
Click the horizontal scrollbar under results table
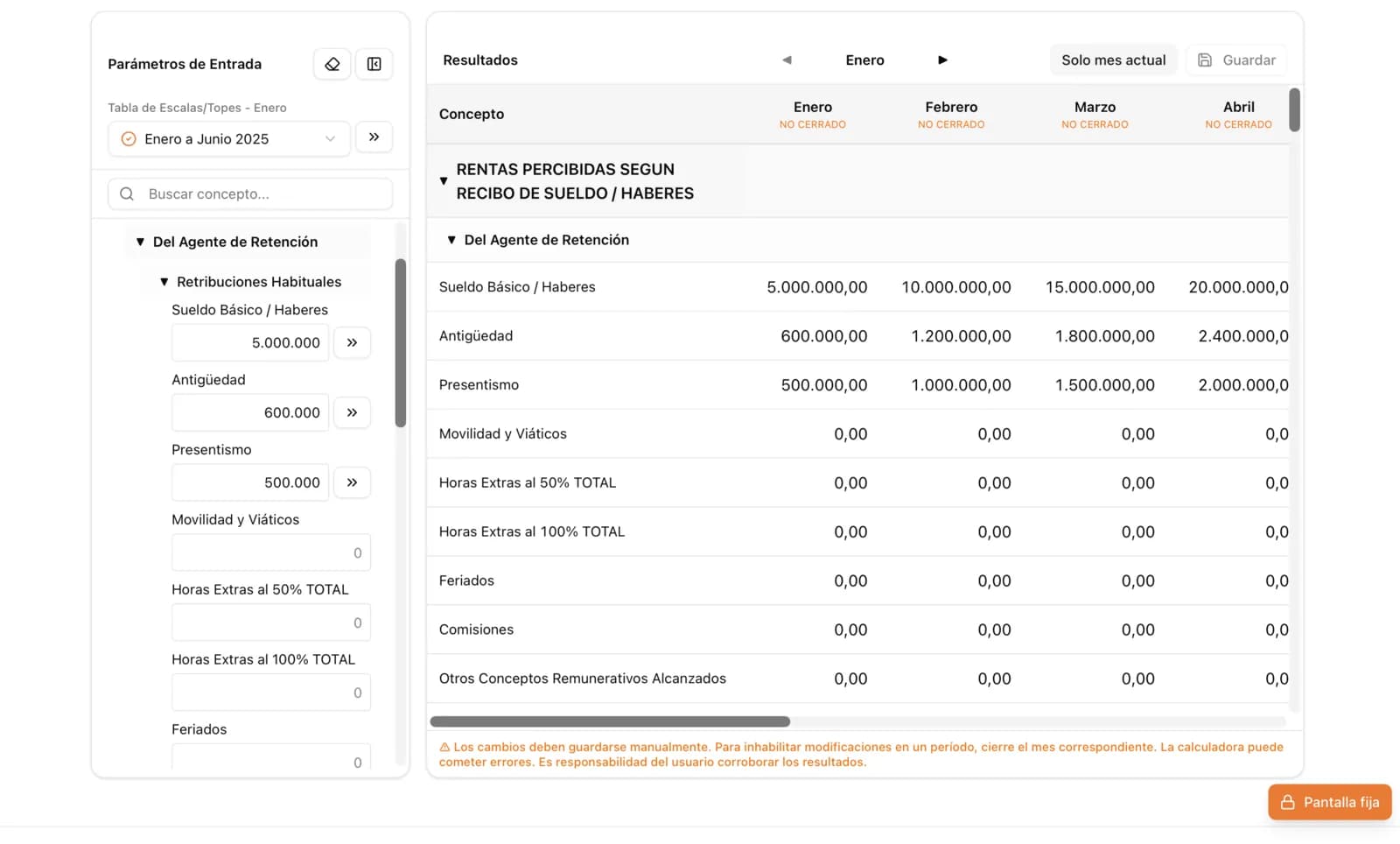point(610,721)
